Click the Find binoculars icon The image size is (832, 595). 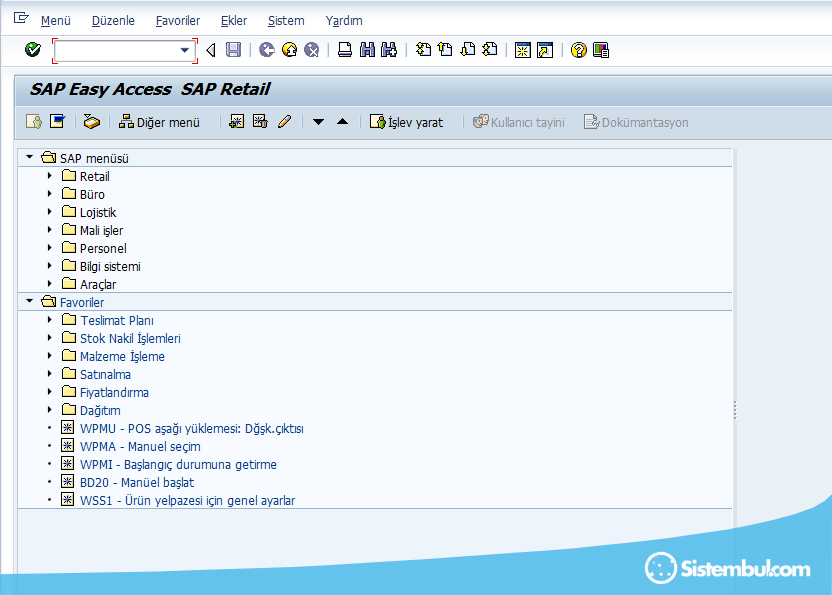click(x=367, y=50)
